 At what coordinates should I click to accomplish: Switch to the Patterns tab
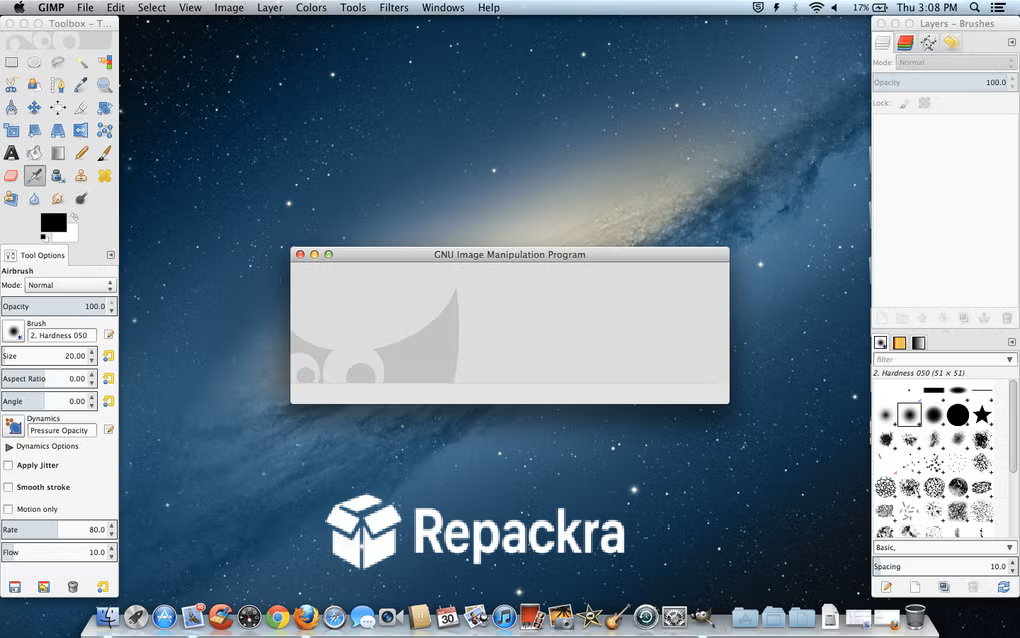coord(900,343)
